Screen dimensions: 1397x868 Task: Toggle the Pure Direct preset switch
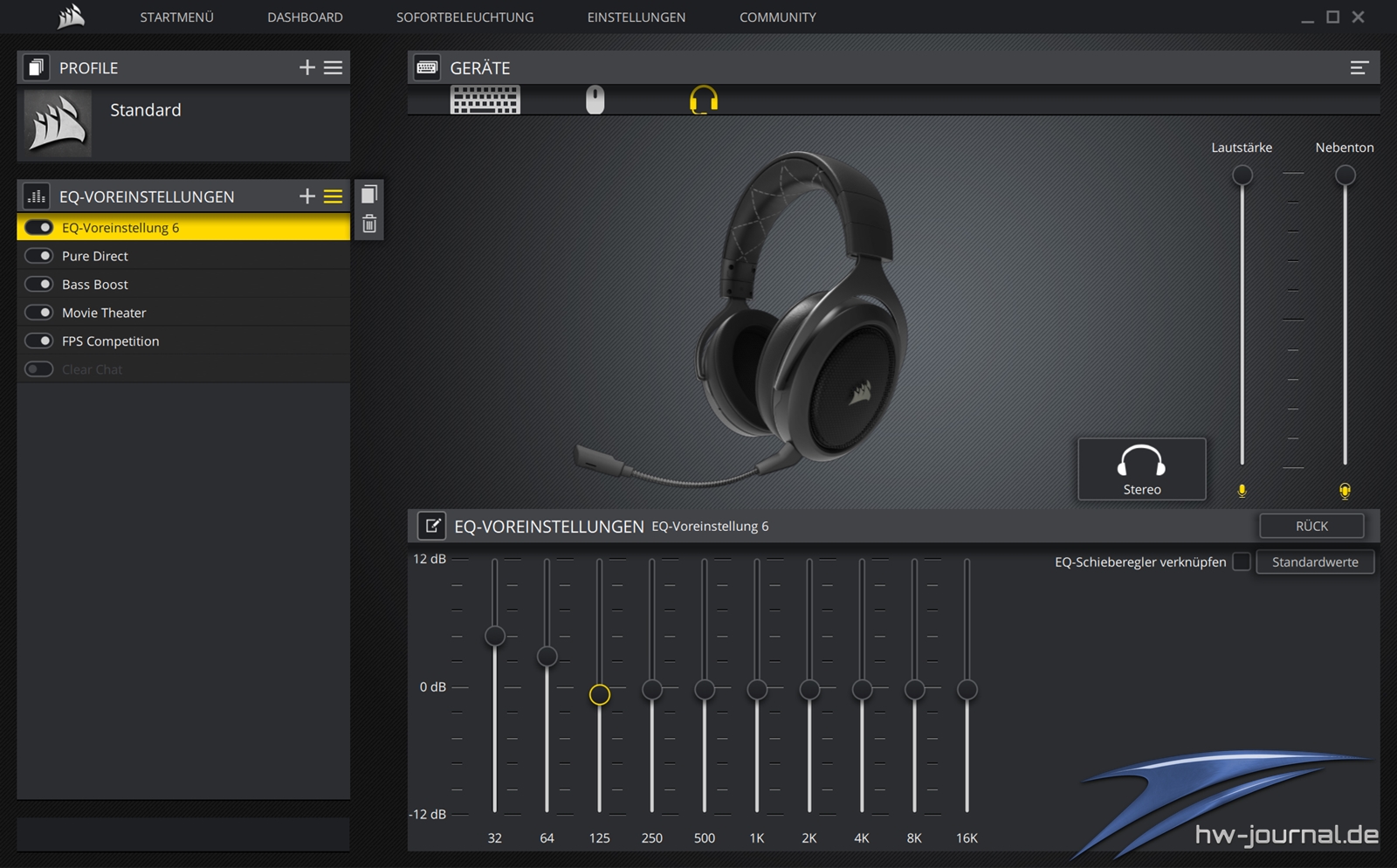(39, 256)
